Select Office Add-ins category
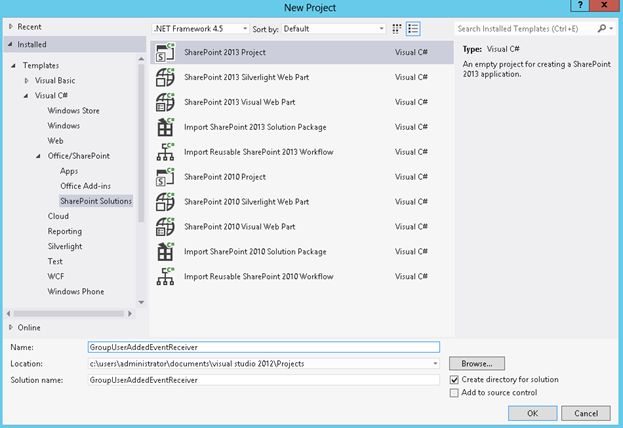The width and height of the screenshot is (623, 428). (x=85, y=186)
